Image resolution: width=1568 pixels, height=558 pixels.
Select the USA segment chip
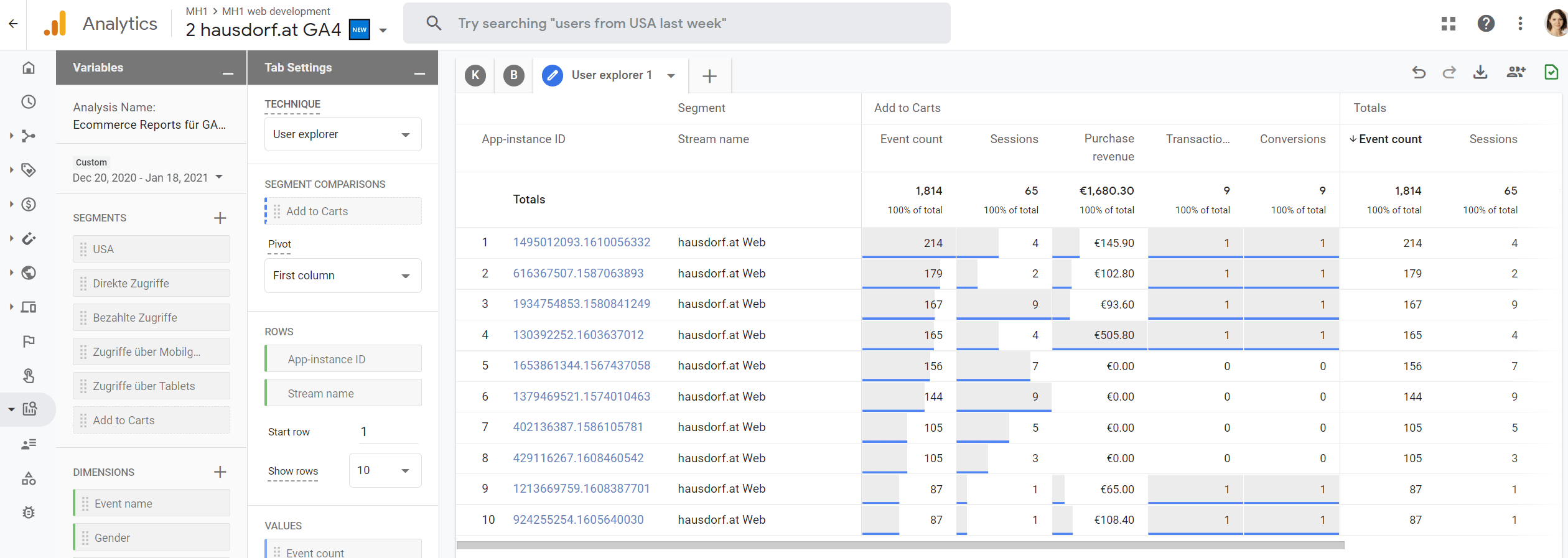point(151,249)
